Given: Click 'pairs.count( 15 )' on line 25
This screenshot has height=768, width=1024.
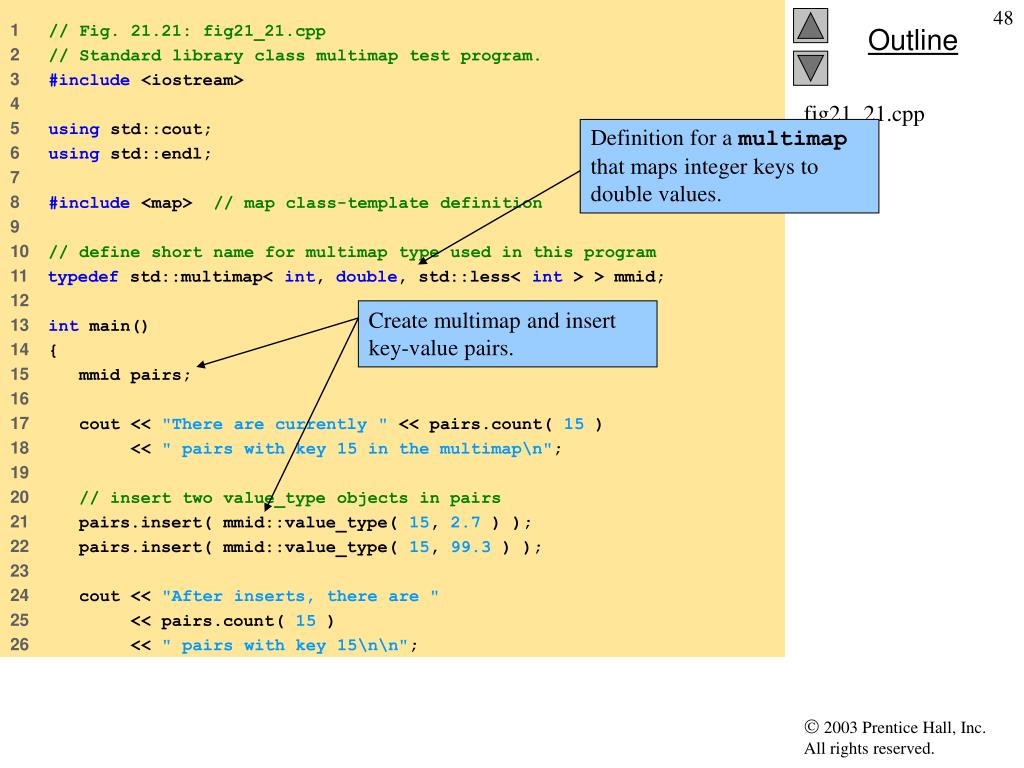Looking at the screenshot, I should 248,620.
